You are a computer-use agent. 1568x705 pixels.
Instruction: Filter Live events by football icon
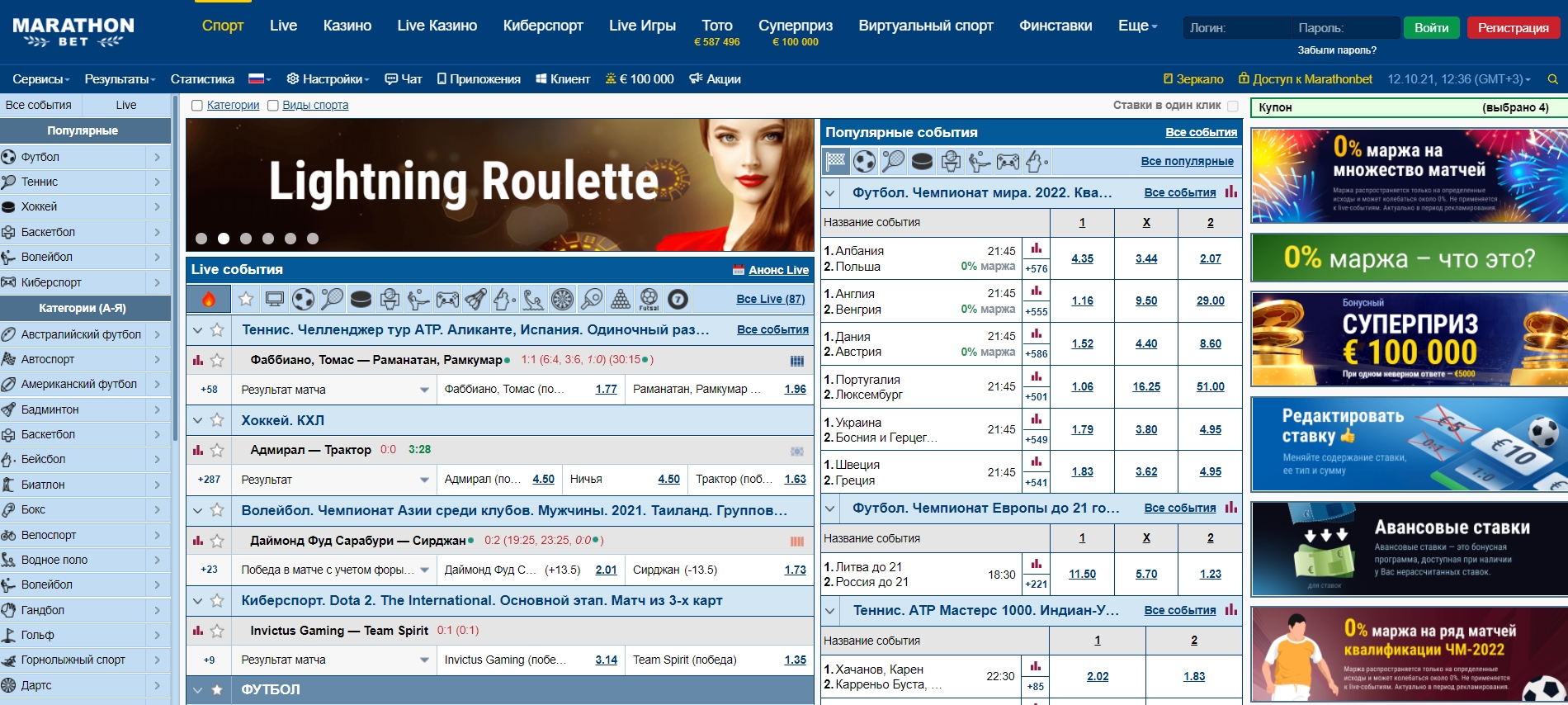(304, 299)
